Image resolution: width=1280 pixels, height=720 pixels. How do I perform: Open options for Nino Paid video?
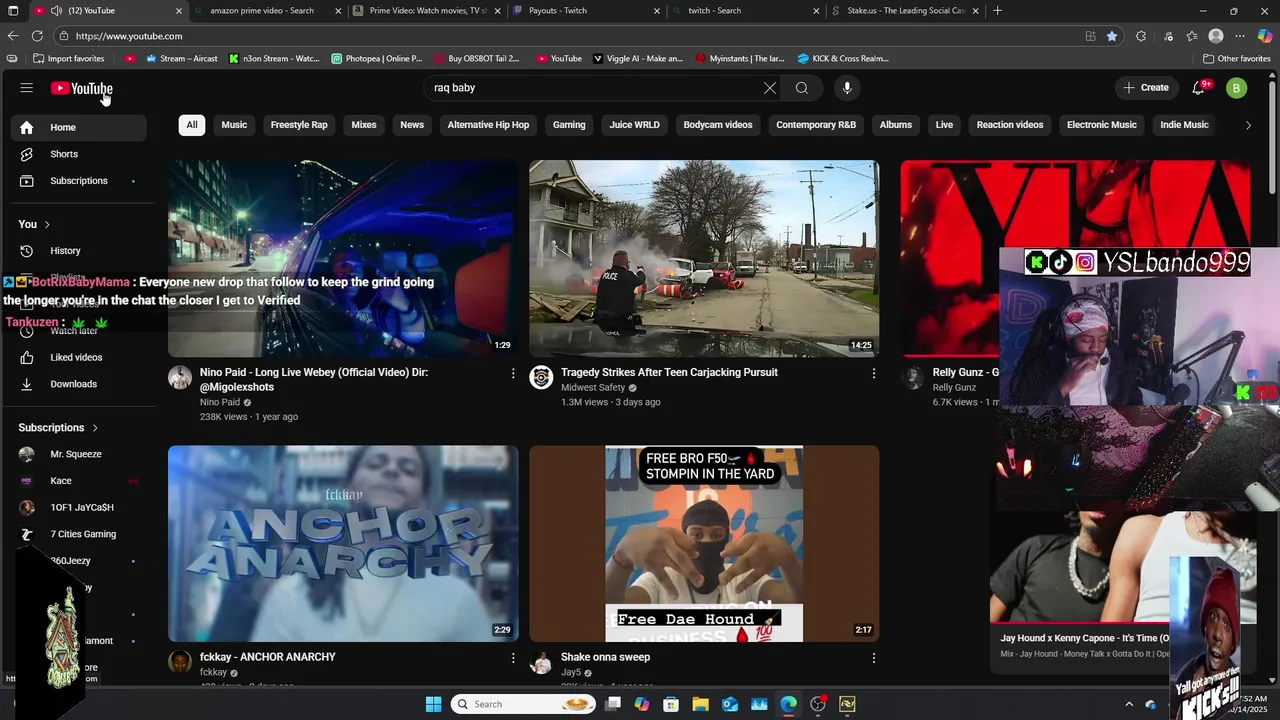[x=513, y=373]
